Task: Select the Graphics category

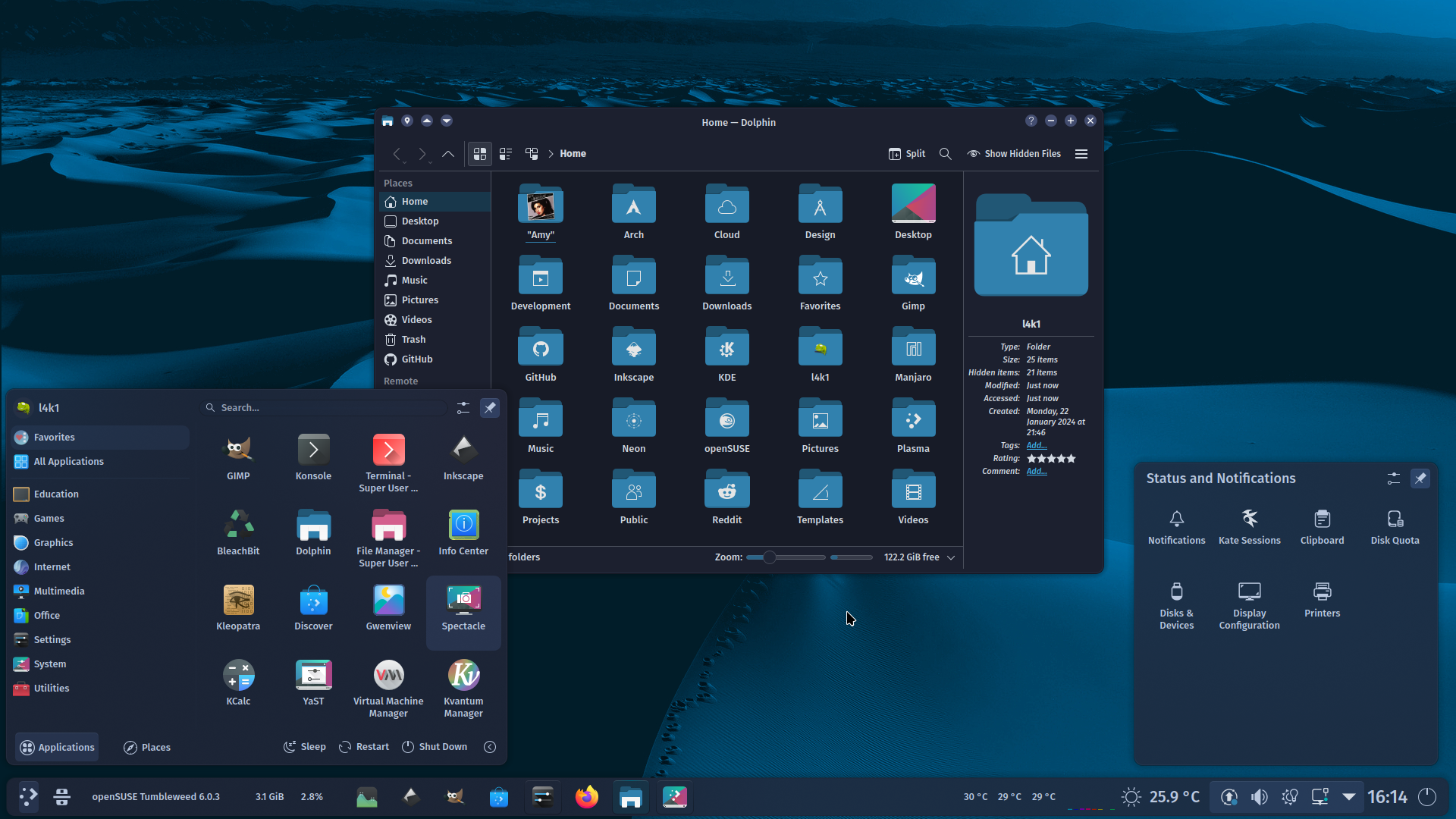Action: (x=101, y=542)
